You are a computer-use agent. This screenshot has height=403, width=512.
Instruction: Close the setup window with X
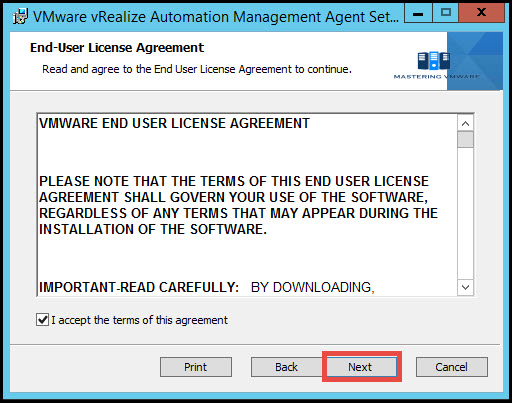click(x=481, y=13)
